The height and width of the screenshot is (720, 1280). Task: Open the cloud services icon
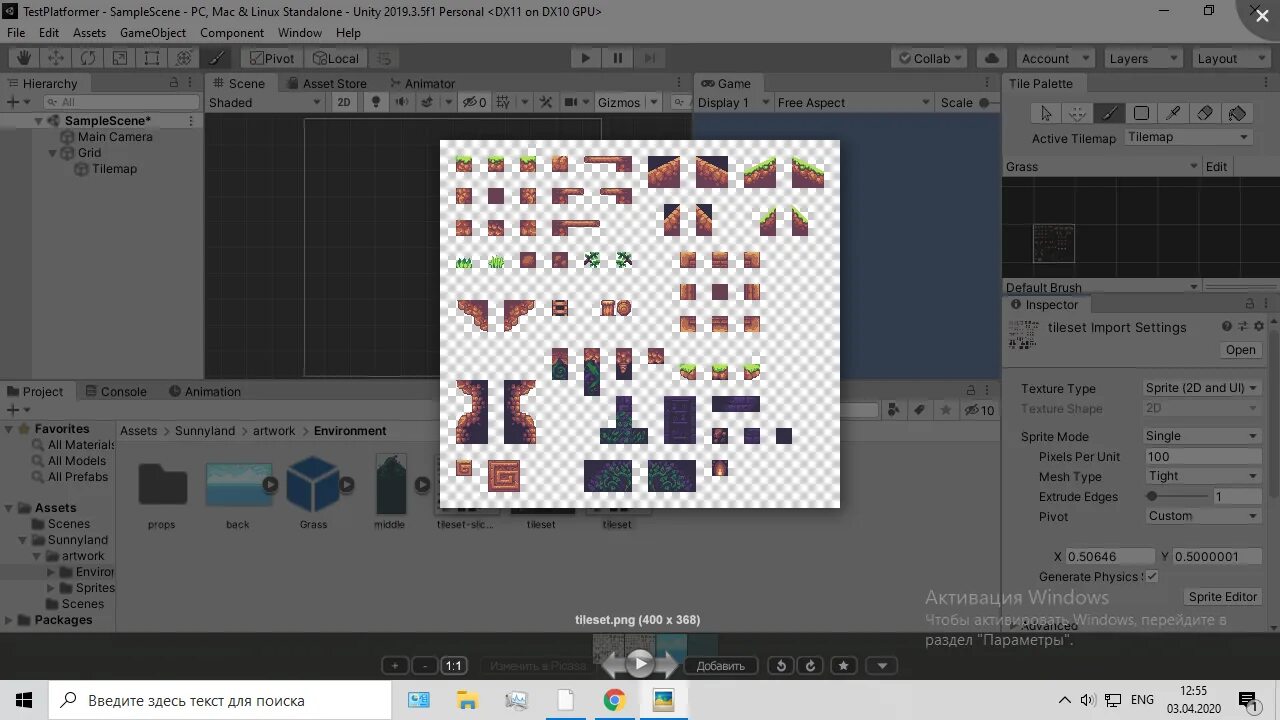[991, 58]
